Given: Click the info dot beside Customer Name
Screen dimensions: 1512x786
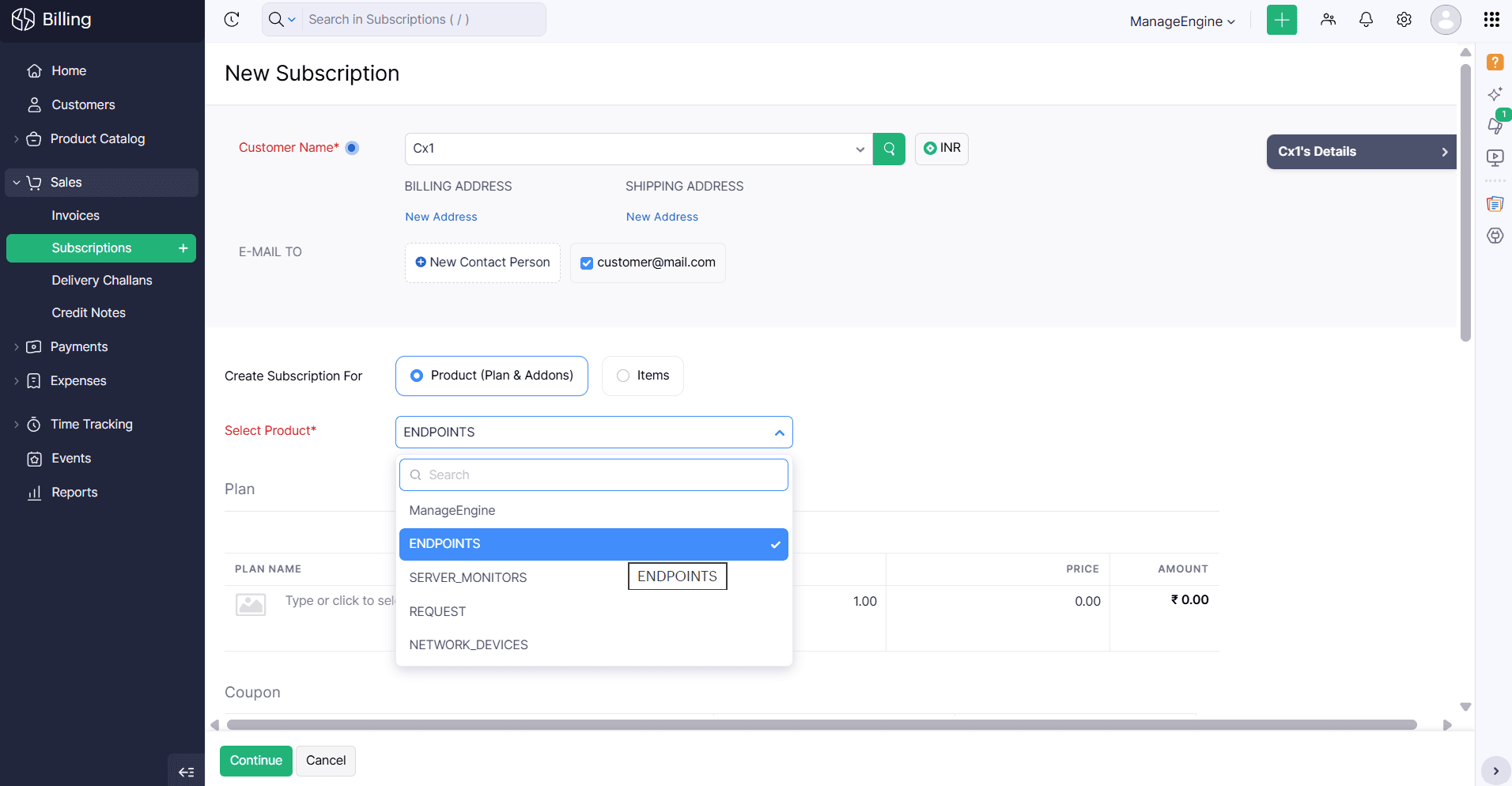Looking at the screenshot, I should click(353, 148).
